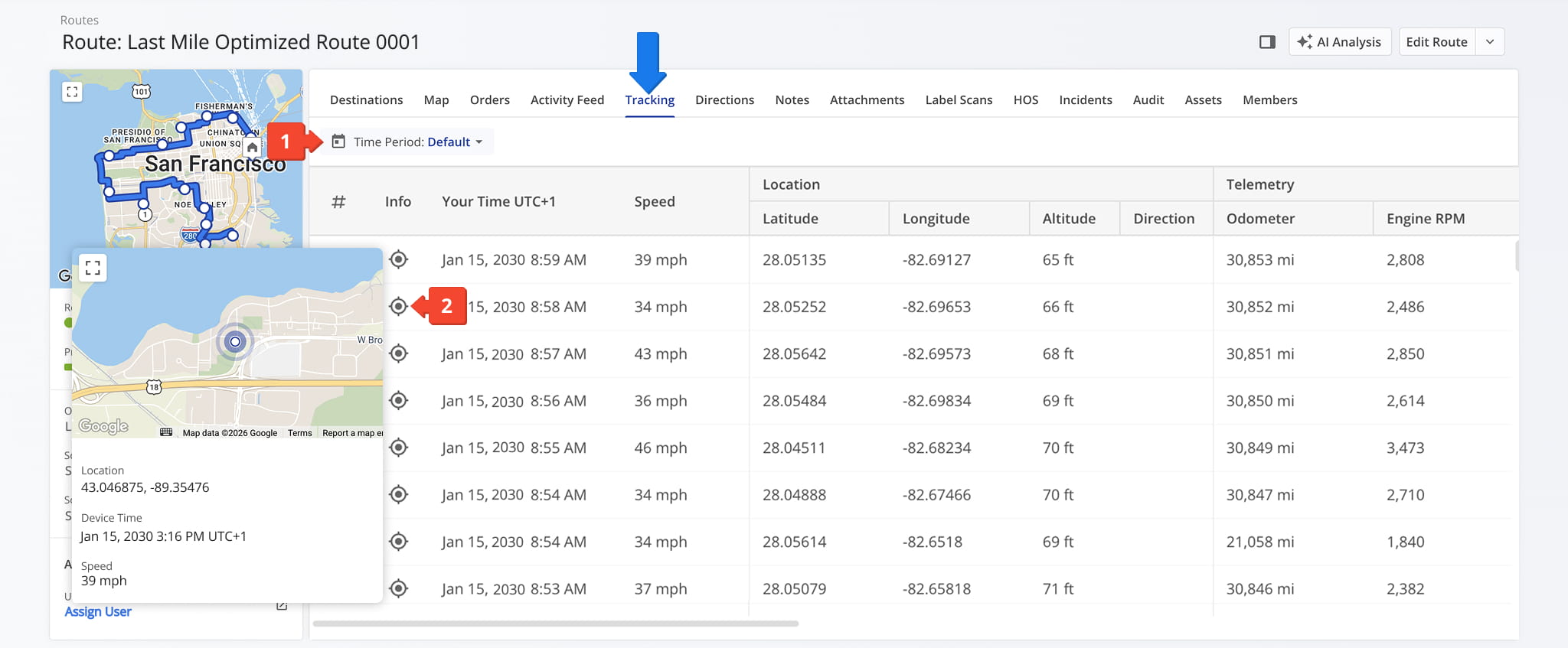This screenshot has width=1568, height=648.
Task: Click the horizontal scrollbar under the tracking table
Action: pos(556,624)
